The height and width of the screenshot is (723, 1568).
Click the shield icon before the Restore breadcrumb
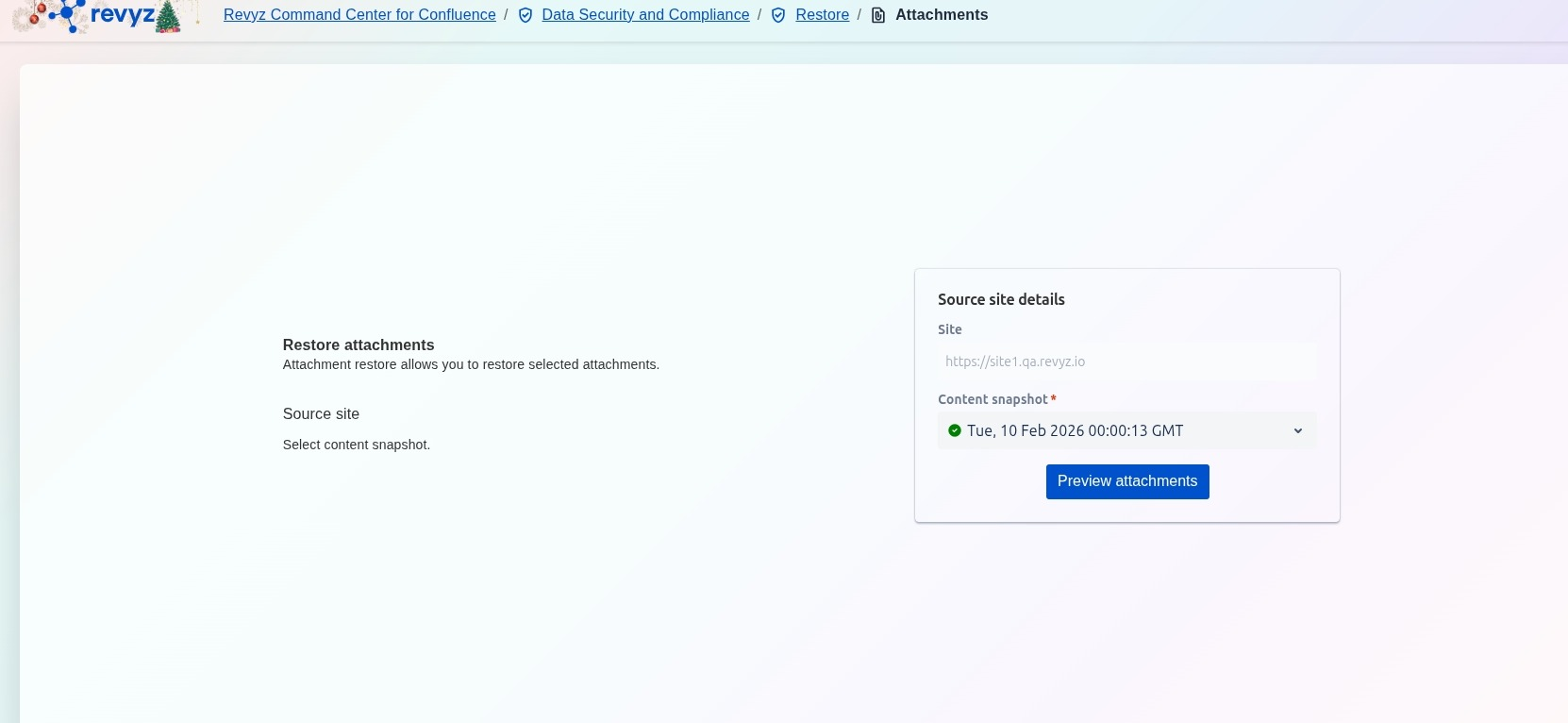click(x=778, y=15)
